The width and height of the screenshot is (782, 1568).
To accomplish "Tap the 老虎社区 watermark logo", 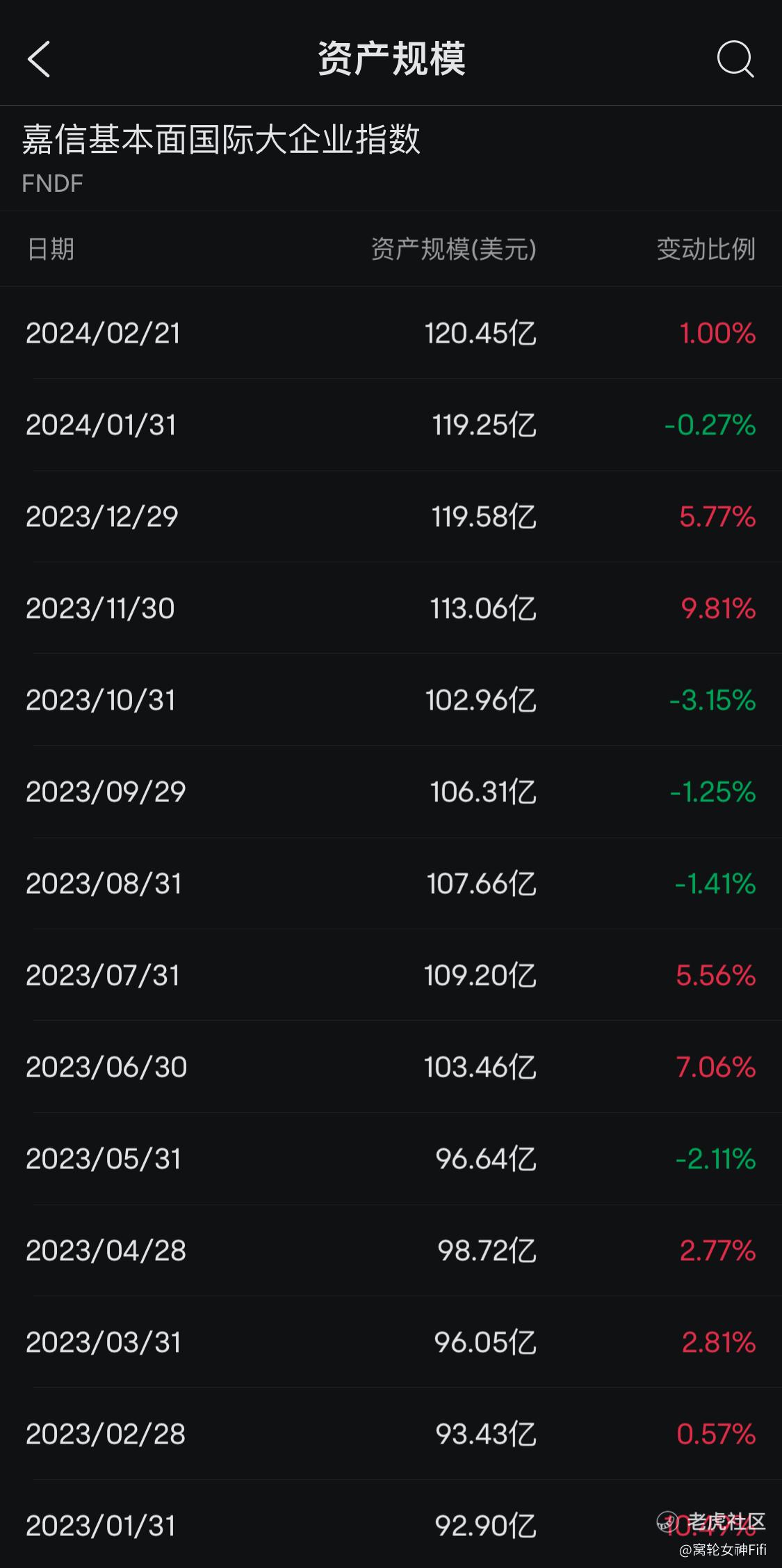I will coord(712,1521).
